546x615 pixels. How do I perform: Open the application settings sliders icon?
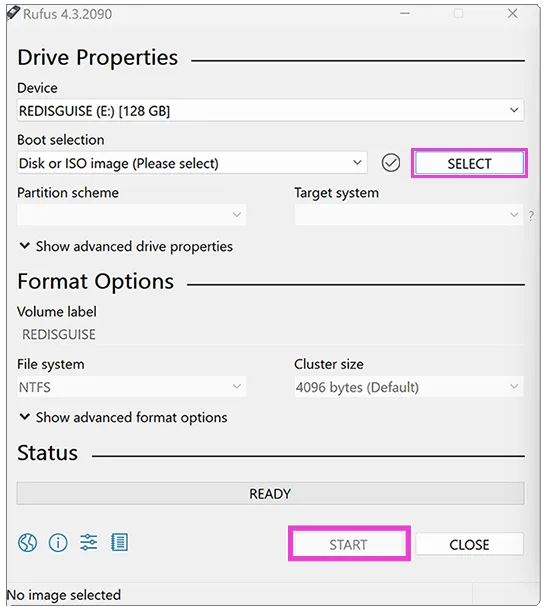89,543
